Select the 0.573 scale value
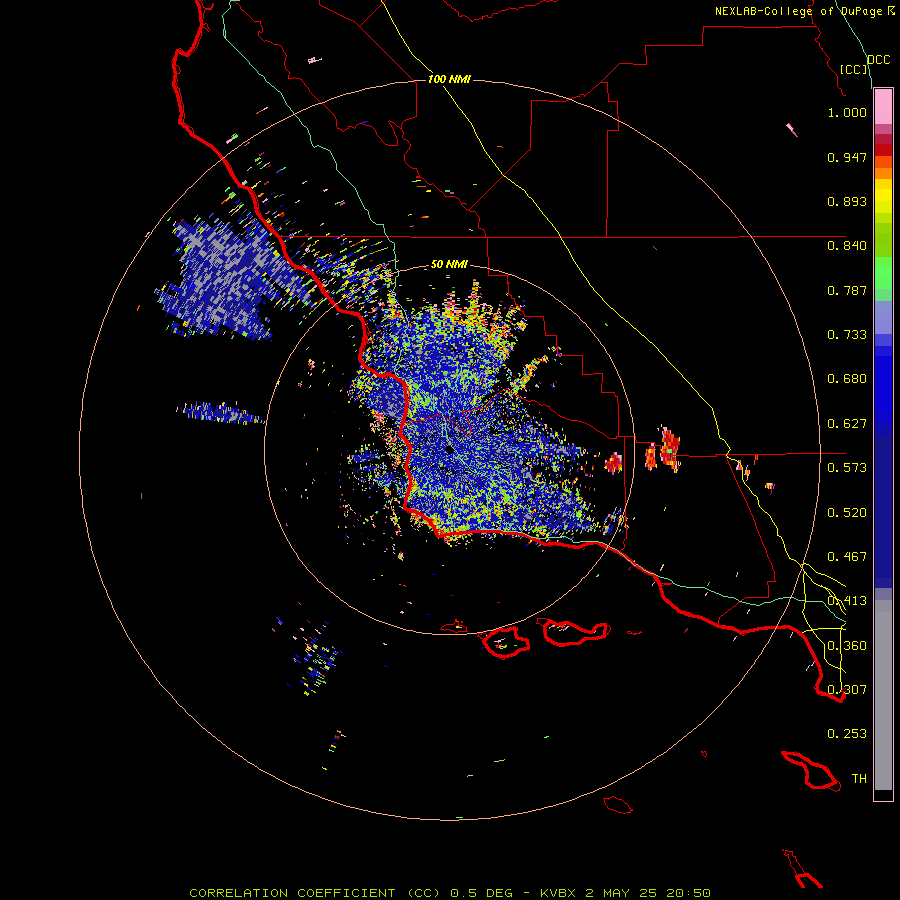 coord(847,468)
